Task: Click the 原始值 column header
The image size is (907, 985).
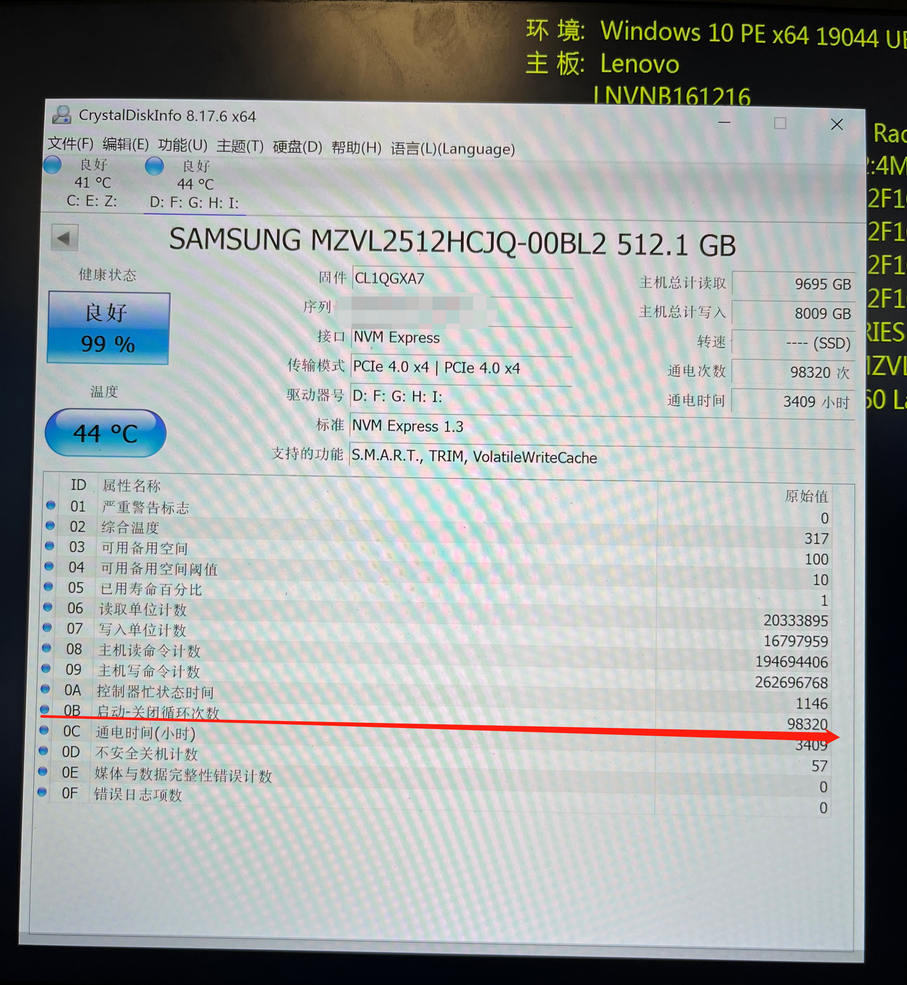Action: 807,496
